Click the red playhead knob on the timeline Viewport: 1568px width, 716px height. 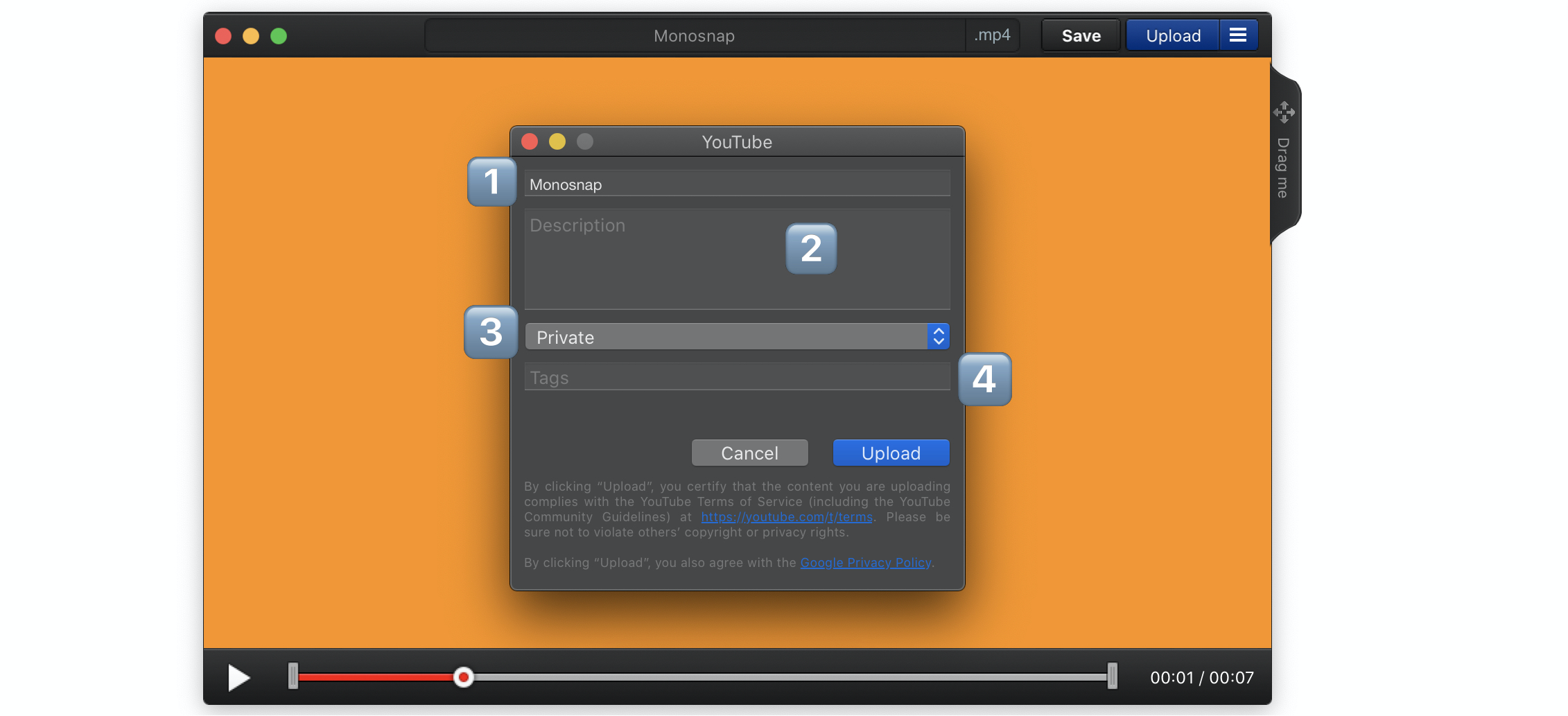(464, 677)
